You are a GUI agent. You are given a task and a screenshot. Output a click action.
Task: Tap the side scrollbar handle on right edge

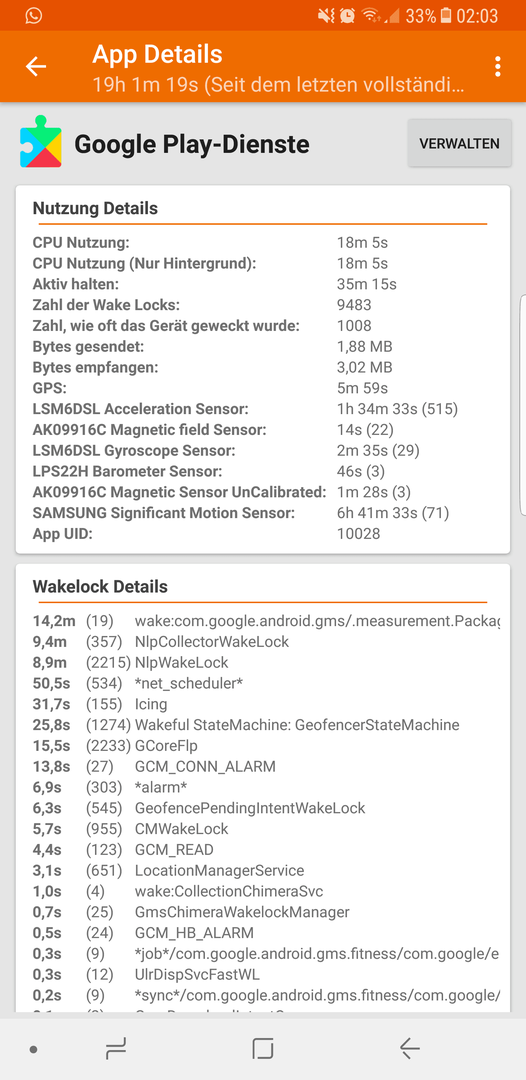pyautogui.click(x=523, y=405)
